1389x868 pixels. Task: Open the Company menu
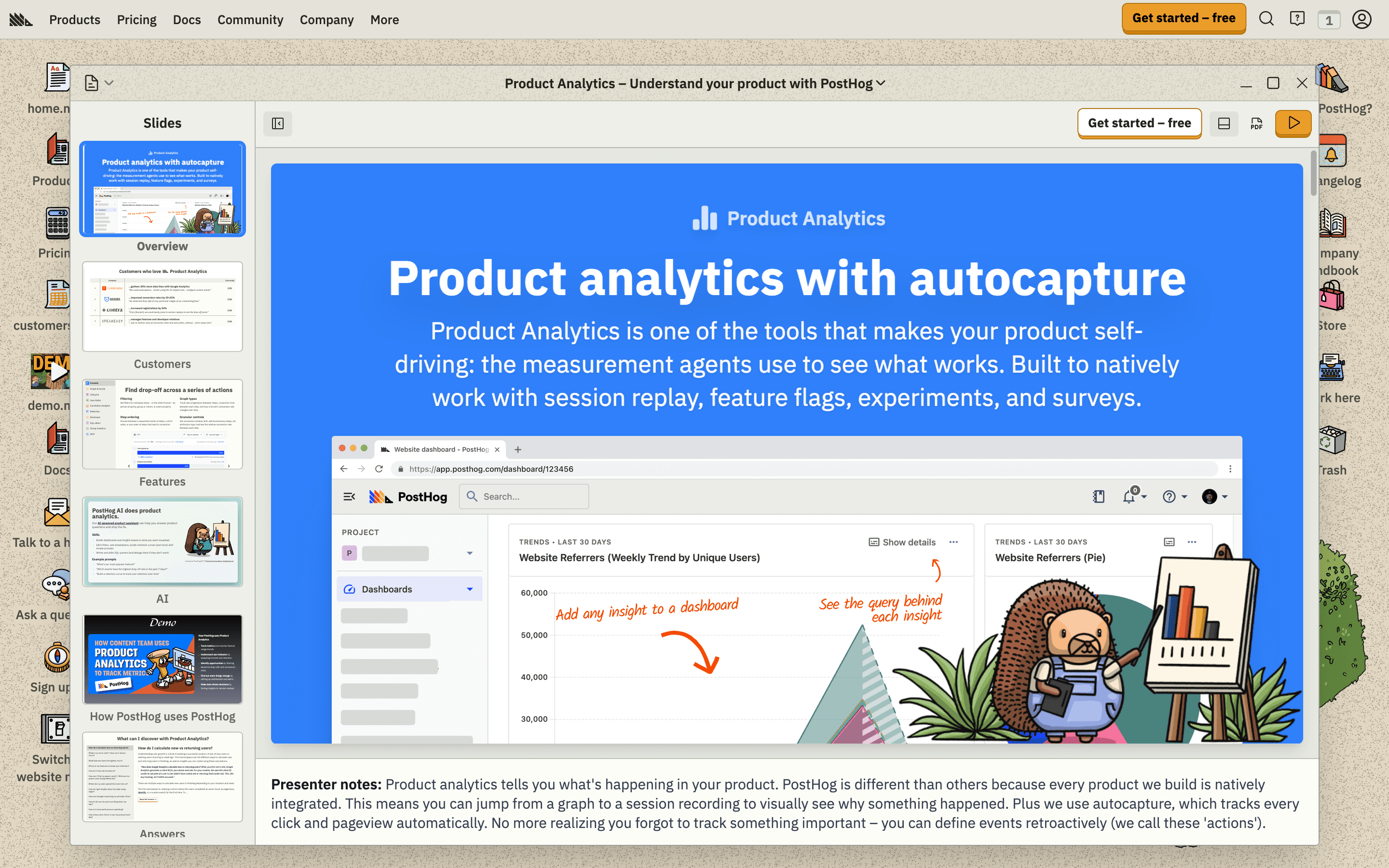coord(327,19)
